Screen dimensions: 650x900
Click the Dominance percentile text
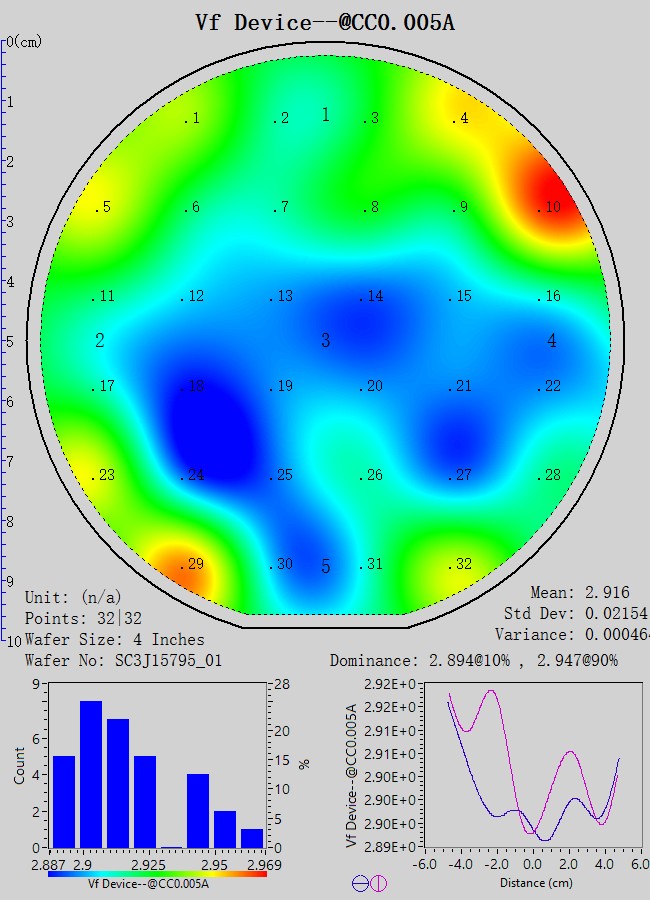pos(473,661)
